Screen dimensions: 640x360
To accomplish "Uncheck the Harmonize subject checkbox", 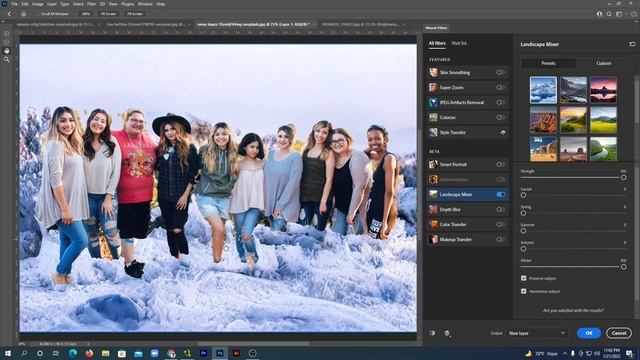I will 524,291.
